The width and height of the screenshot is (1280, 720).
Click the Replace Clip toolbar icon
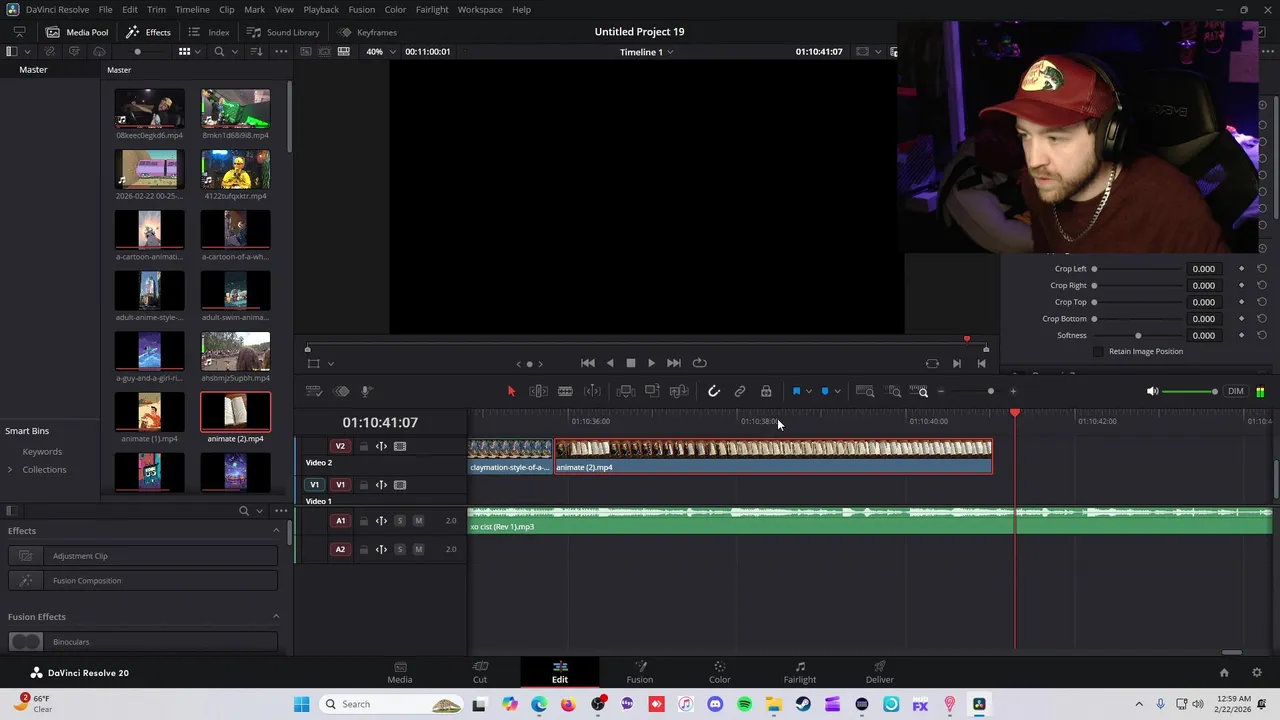(x=679, y=391)
